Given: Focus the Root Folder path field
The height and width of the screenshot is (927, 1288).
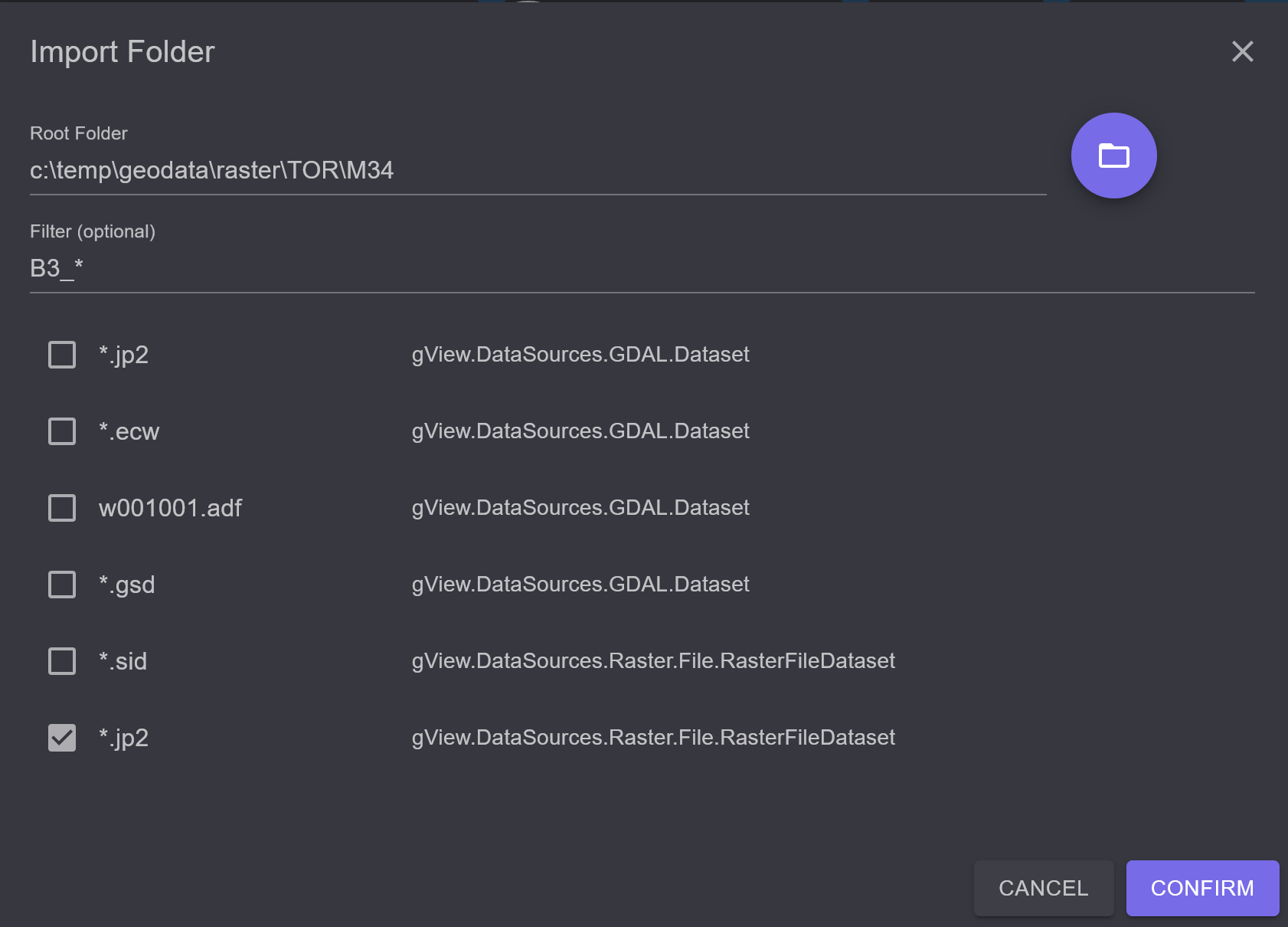Looking at the screenshot, I should [x=538, y=170].
